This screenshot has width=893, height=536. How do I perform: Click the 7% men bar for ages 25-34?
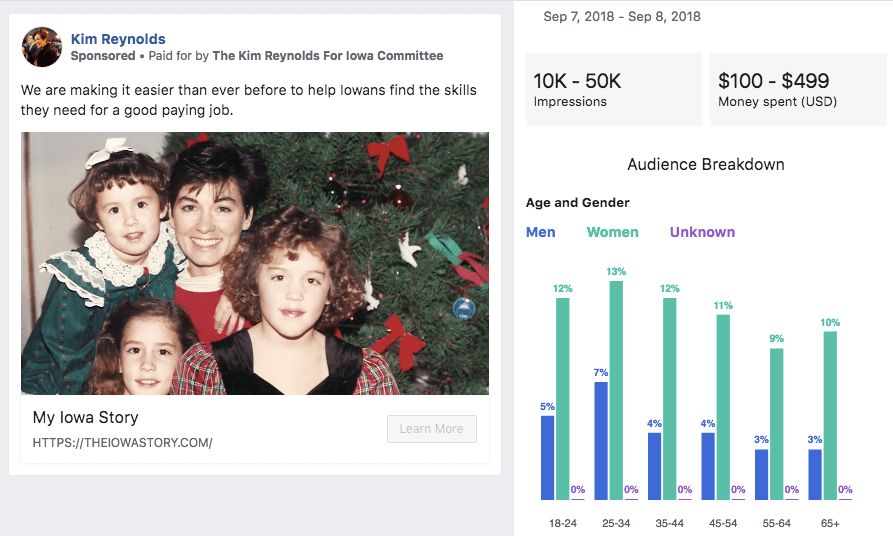tap(601, 440)
